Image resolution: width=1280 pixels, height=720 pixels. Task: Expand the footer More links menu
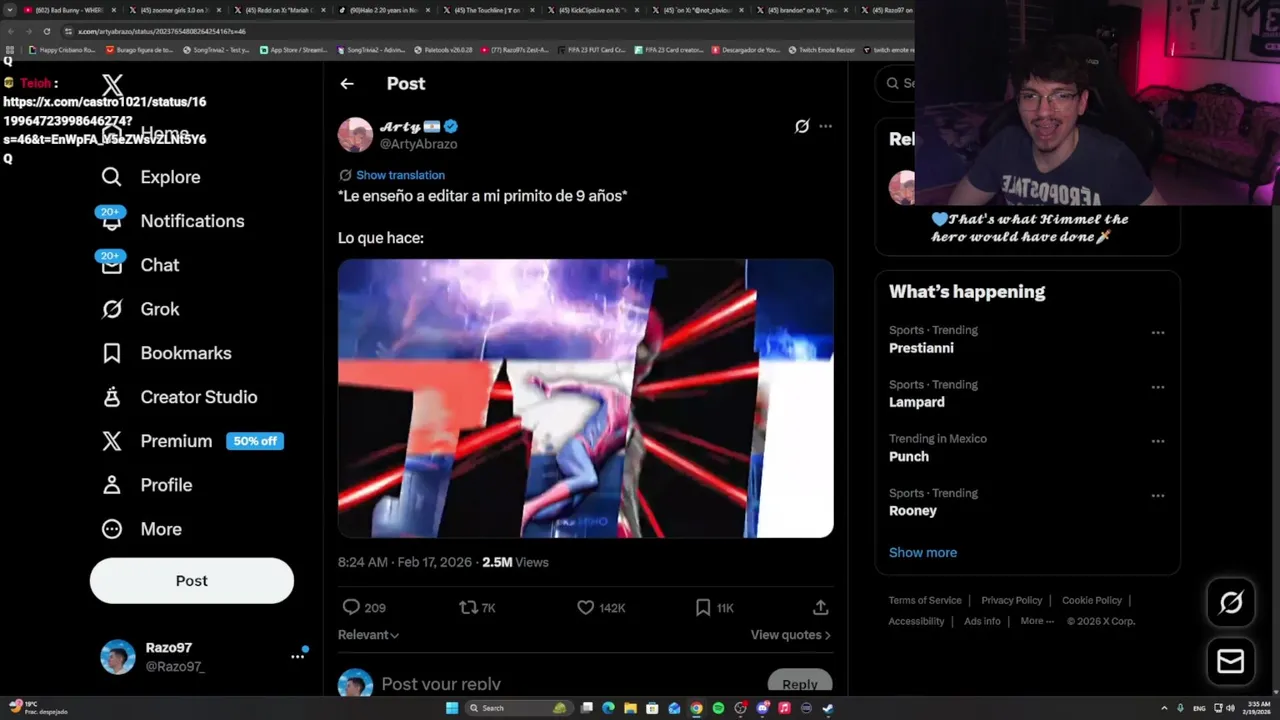pyautogui.click(x=1037, y=621)
